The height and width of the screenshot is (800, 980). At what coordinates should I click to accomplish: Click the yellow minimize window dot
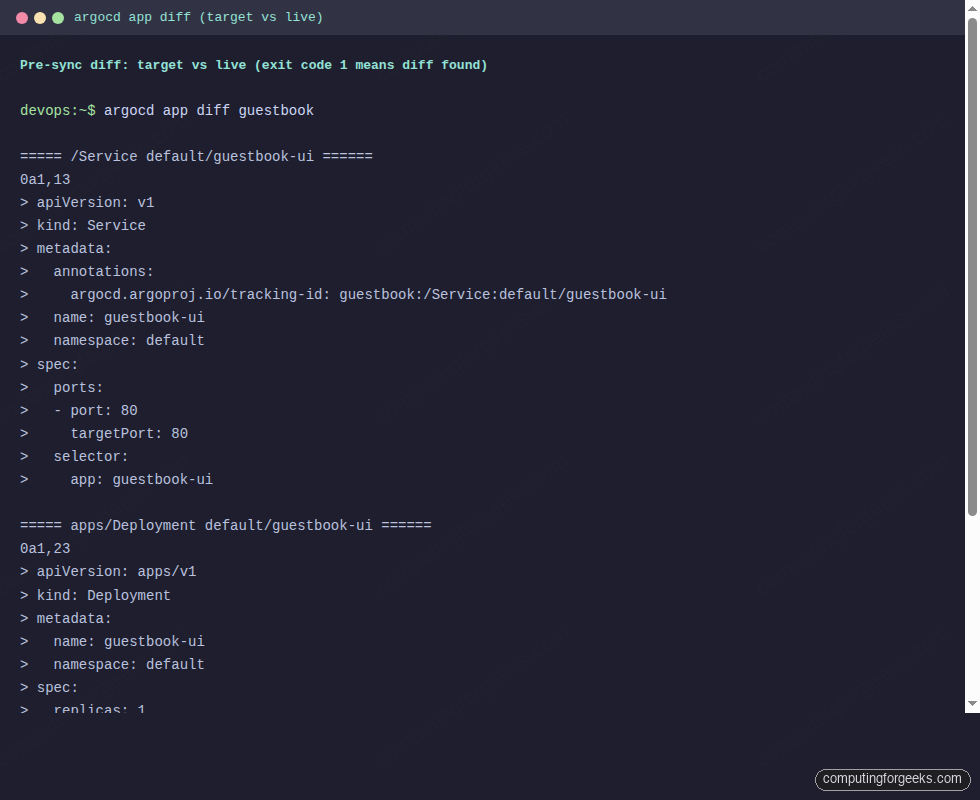coord(40,18)
